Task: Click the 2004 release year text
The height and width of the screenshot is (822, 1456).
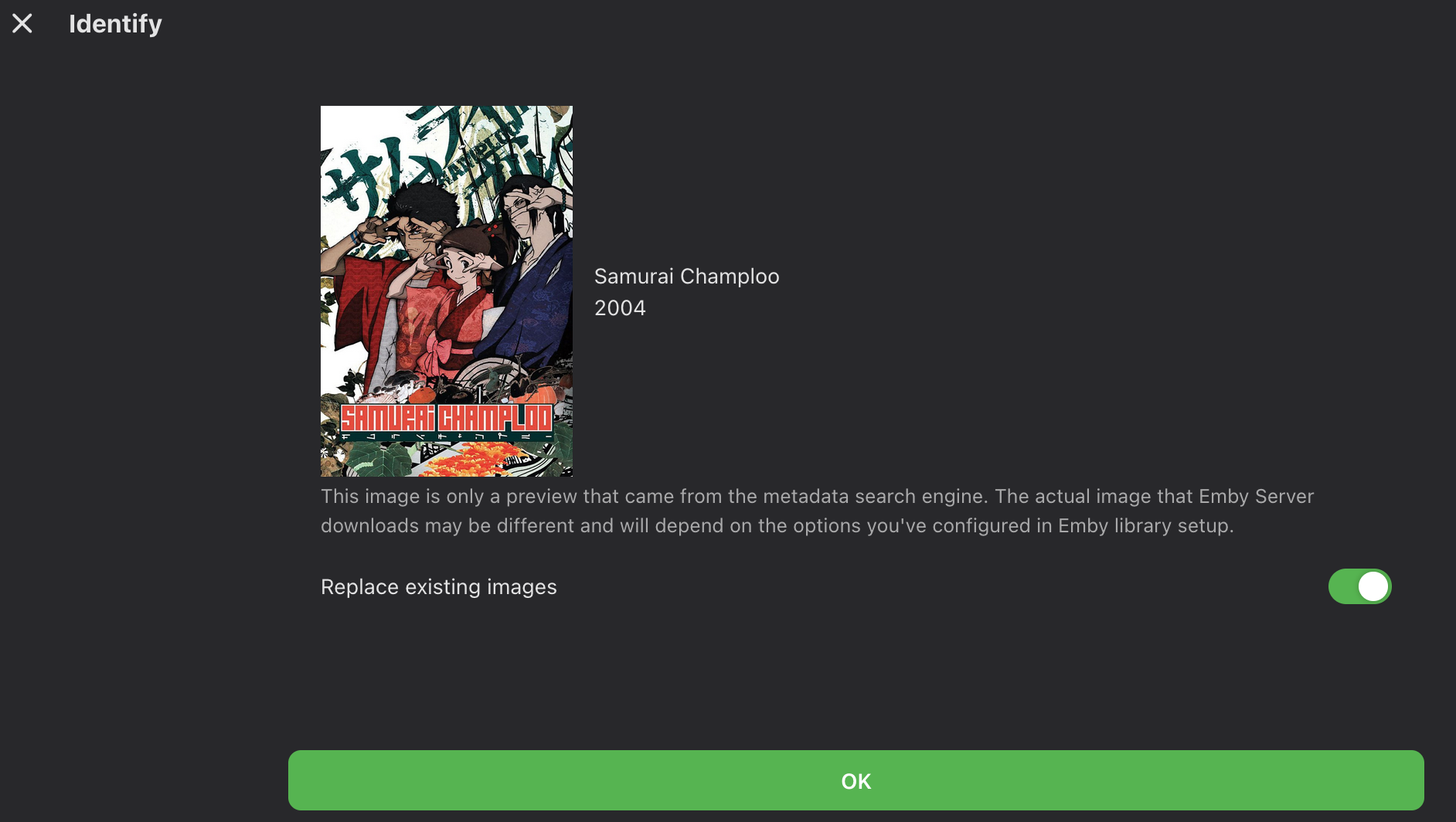Action: point(620,307)
